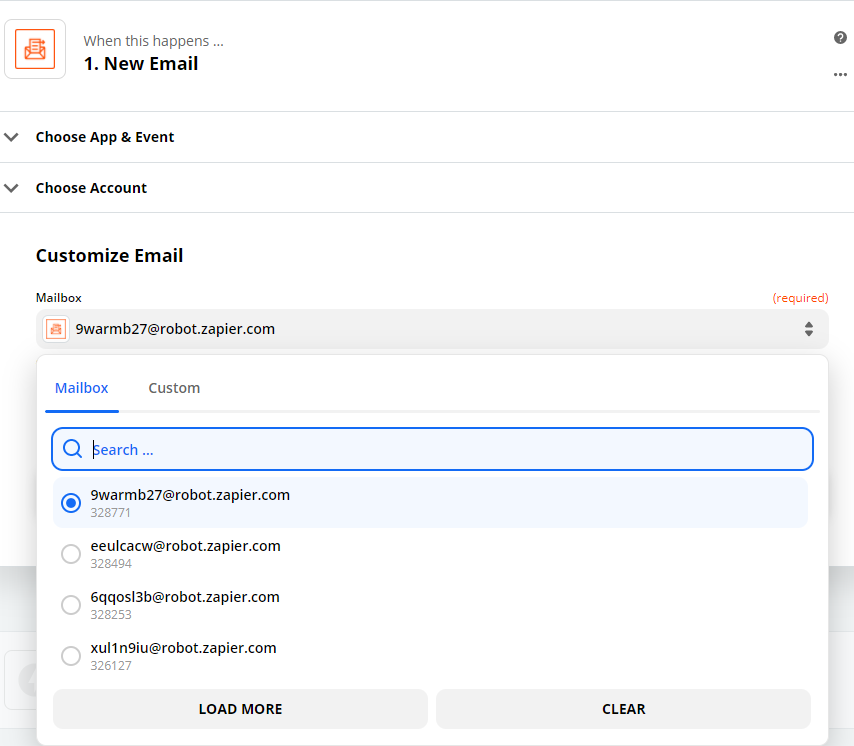Click the mailbox ID 328771 text
Image resolution: width=854 pixels, height=746 pixels.
click(111, 513)
